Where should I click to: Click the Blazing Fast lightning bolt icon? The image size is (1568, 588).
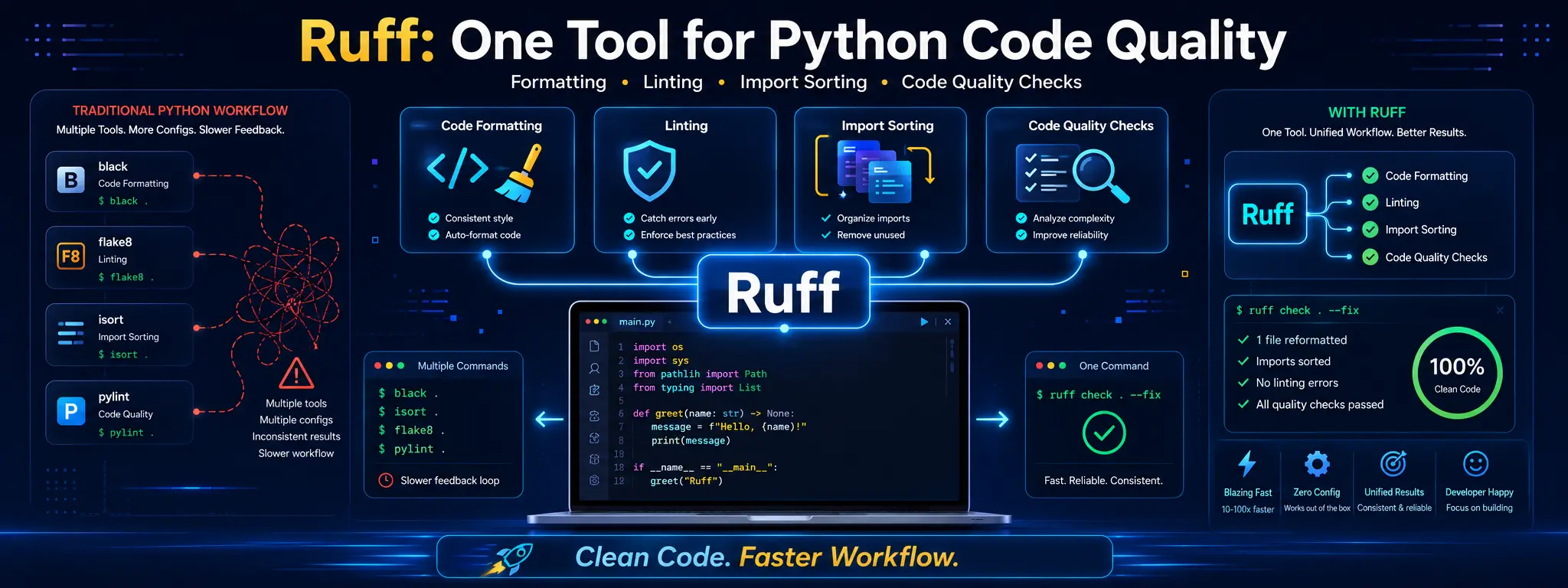coord(1247,464)
